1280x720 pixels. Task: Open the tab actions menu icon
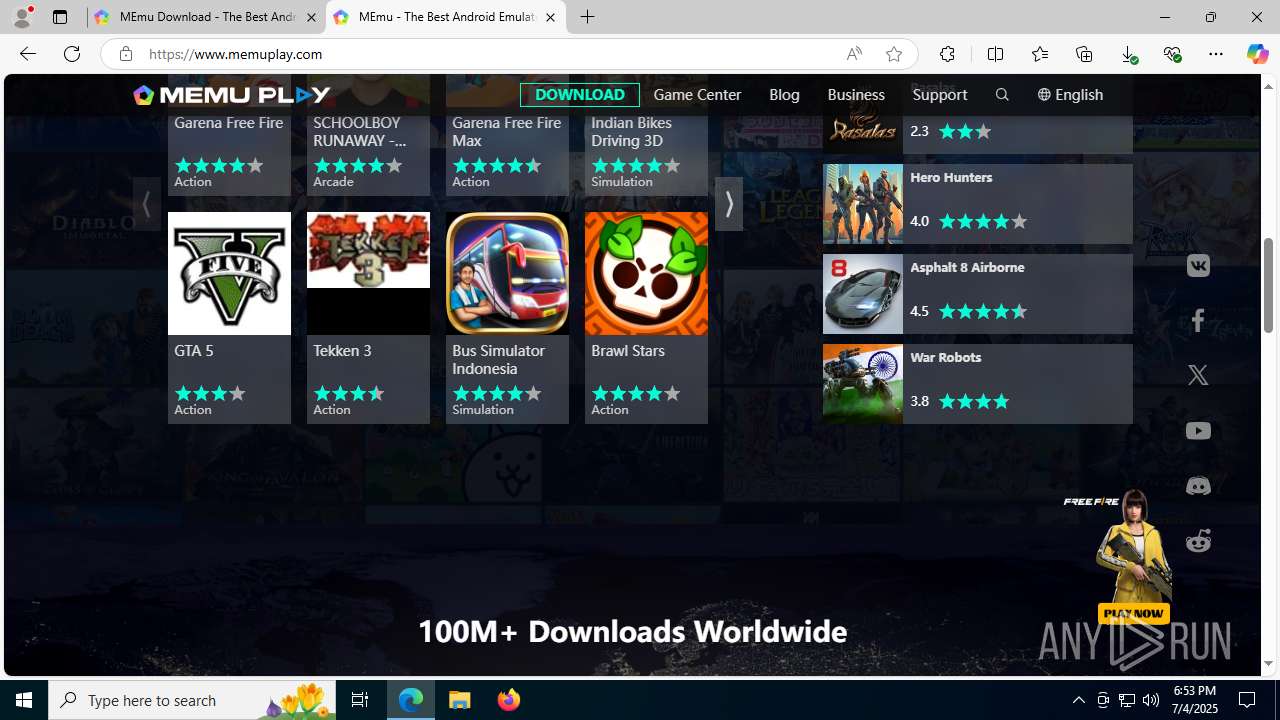pyautogui.click(x=60, y=17)
